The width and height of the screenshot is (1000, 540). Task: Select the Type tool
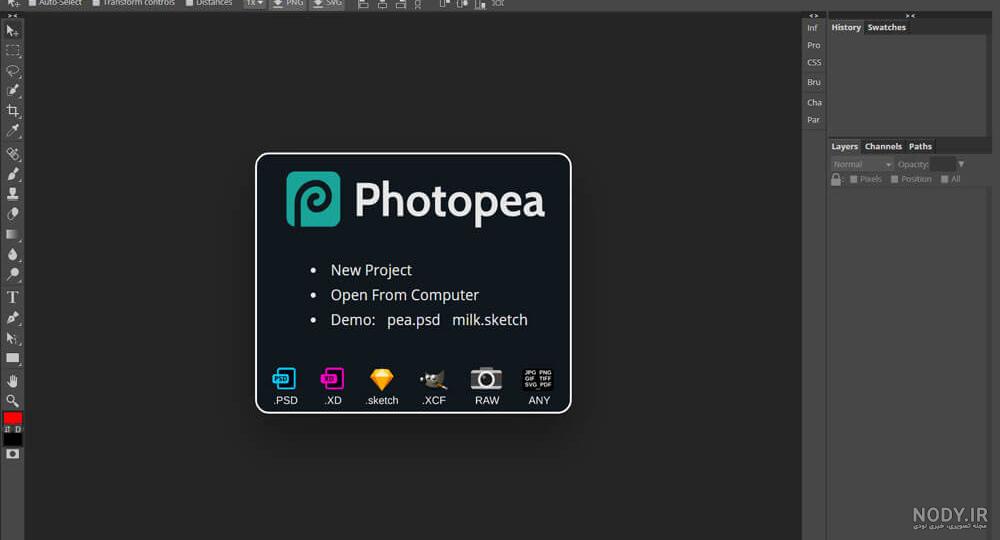coord(12,297)
